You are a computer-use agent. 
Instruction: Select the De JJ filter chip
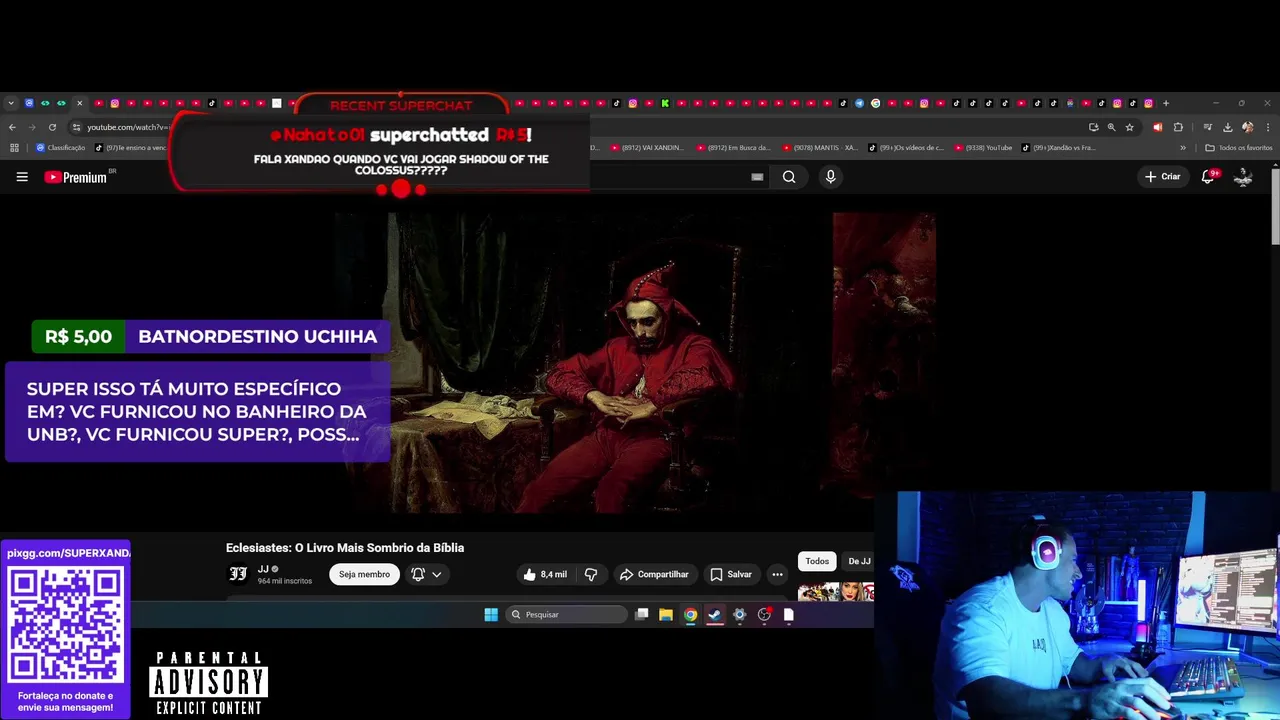pos(859,561)
